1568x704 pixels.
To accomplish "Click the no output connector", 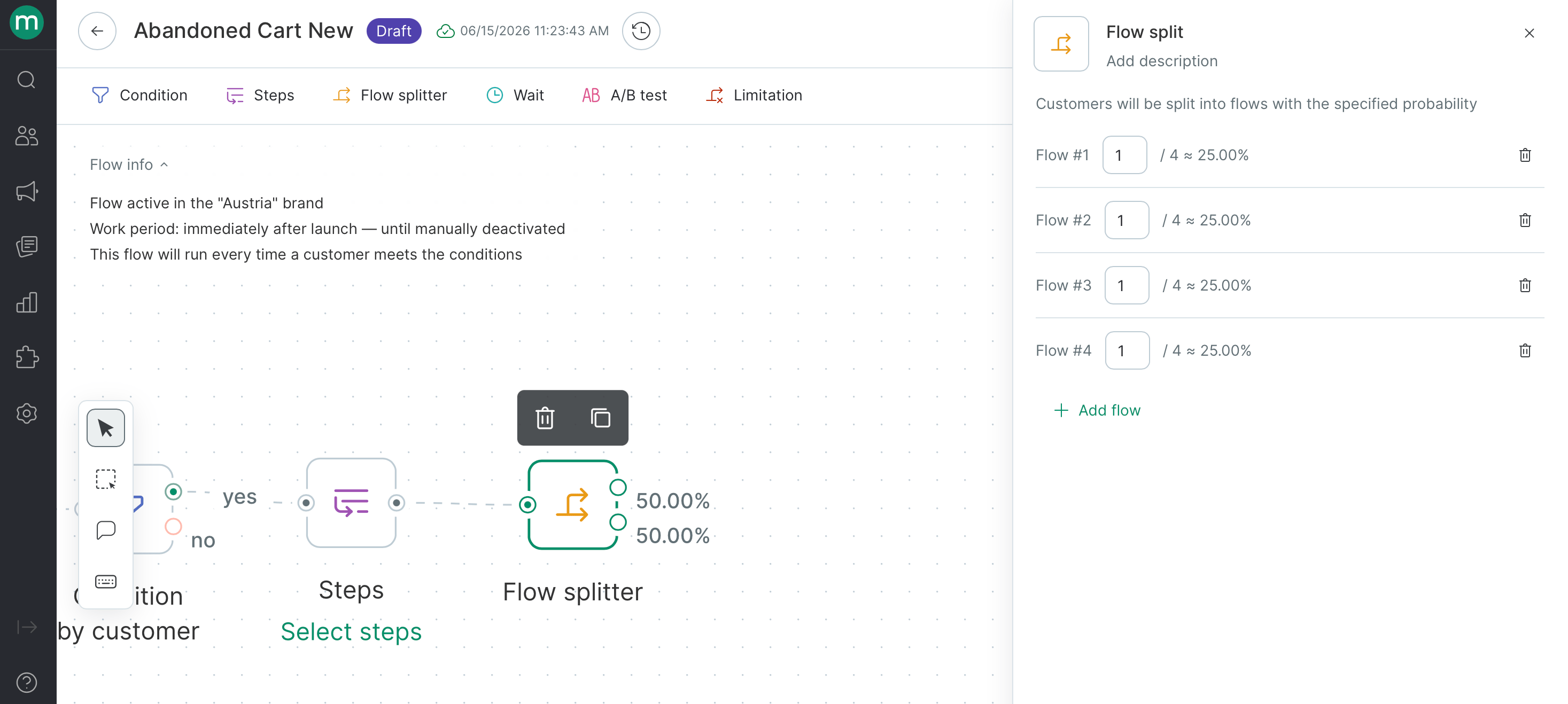I will 174,527.
